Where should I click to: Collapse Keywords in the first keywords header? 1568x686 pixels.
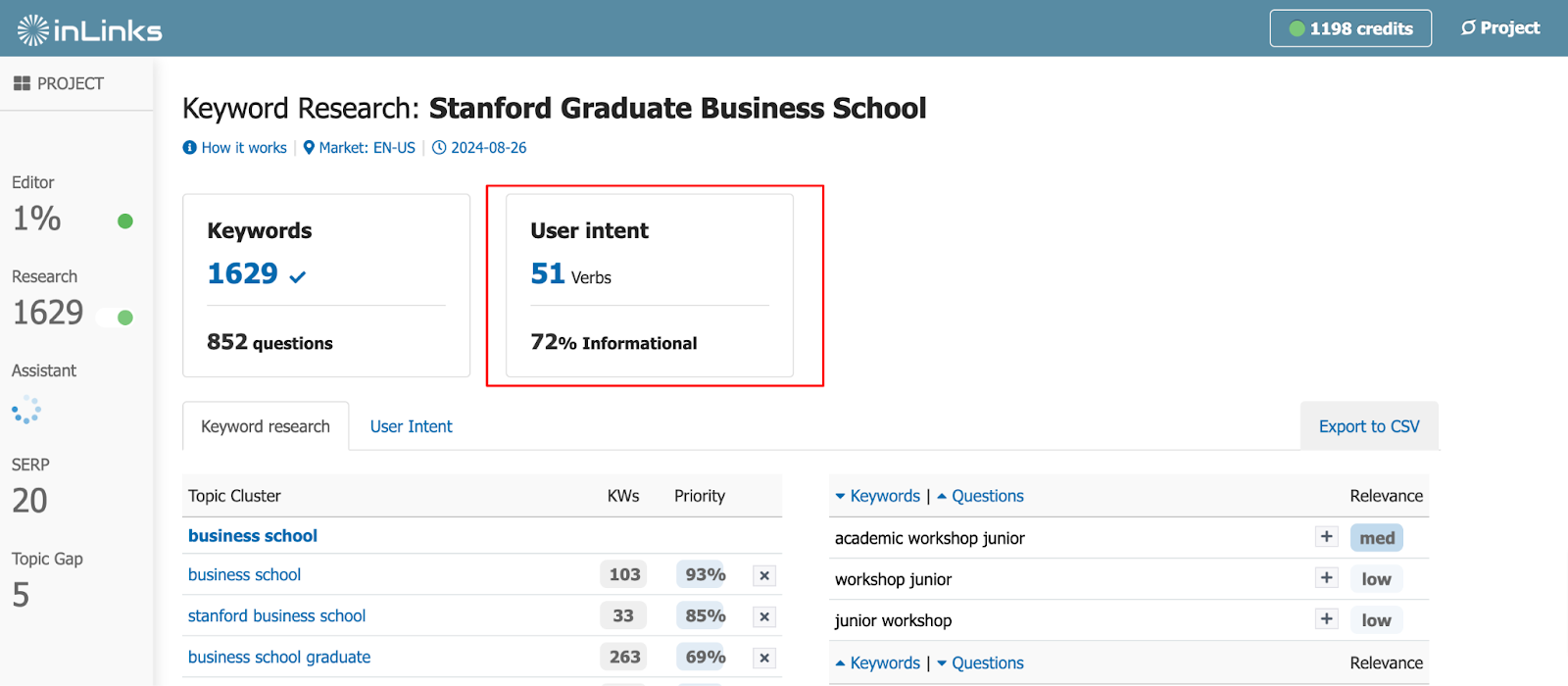pos(878,496)
